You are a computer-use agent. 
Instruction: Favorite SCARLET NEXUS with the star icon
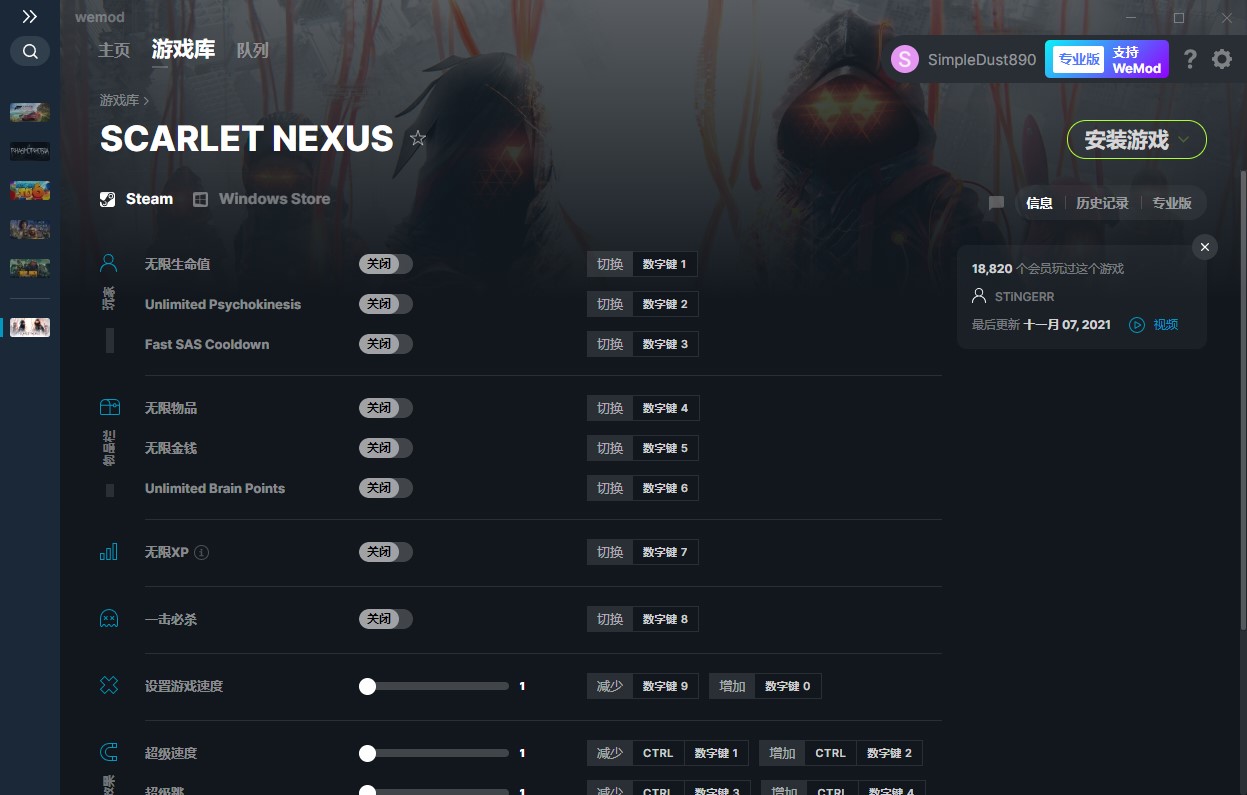coord(418,138)
